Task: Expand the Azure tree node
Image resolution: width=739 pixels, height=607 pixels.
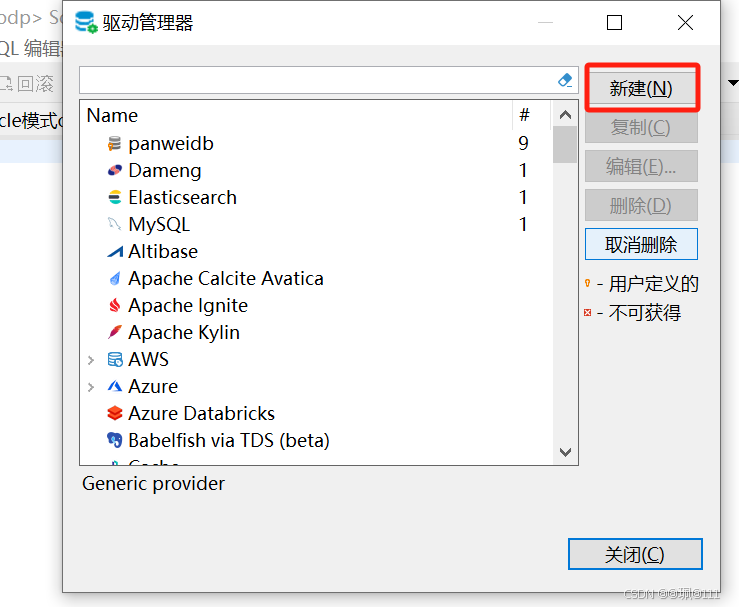Action: (x=91, y=387)
